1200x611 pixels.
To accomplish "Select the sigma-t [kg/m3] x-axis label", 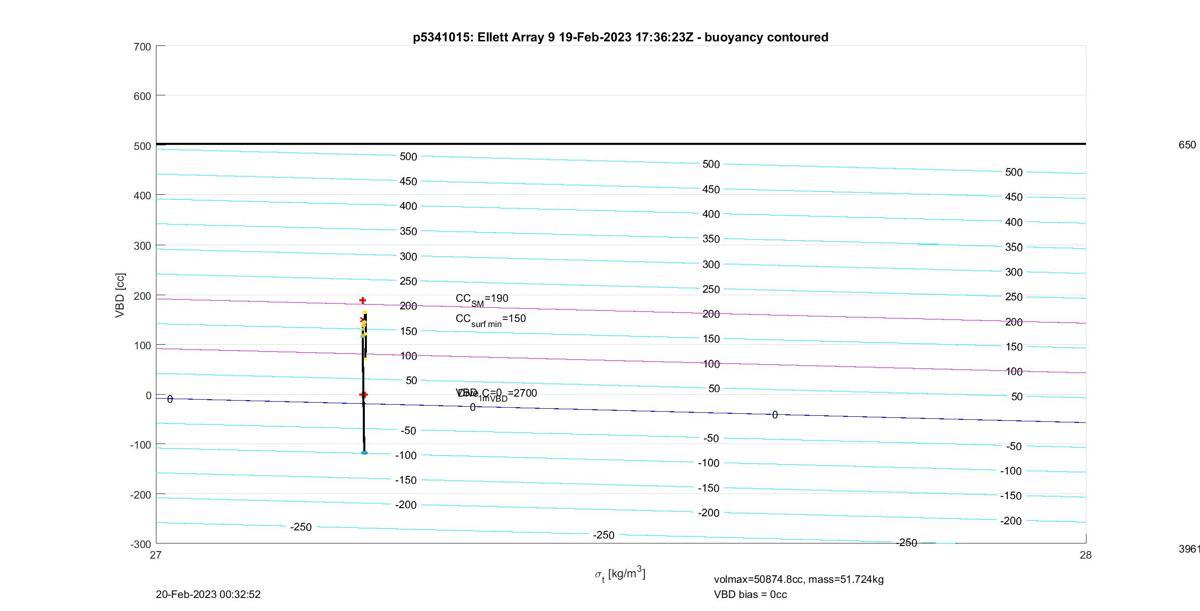I will (620, 574).
